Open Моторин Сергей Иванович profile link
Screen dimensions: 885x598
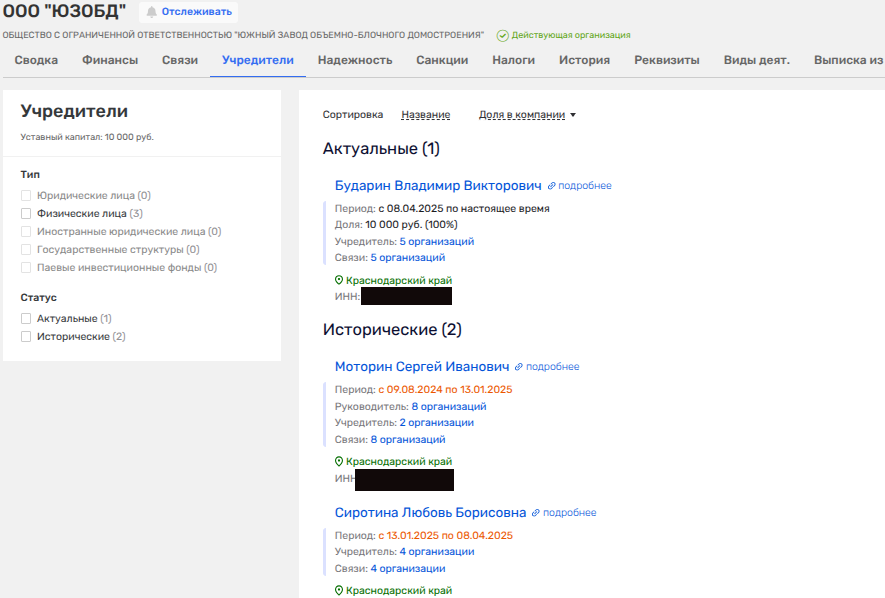point(422,367)
